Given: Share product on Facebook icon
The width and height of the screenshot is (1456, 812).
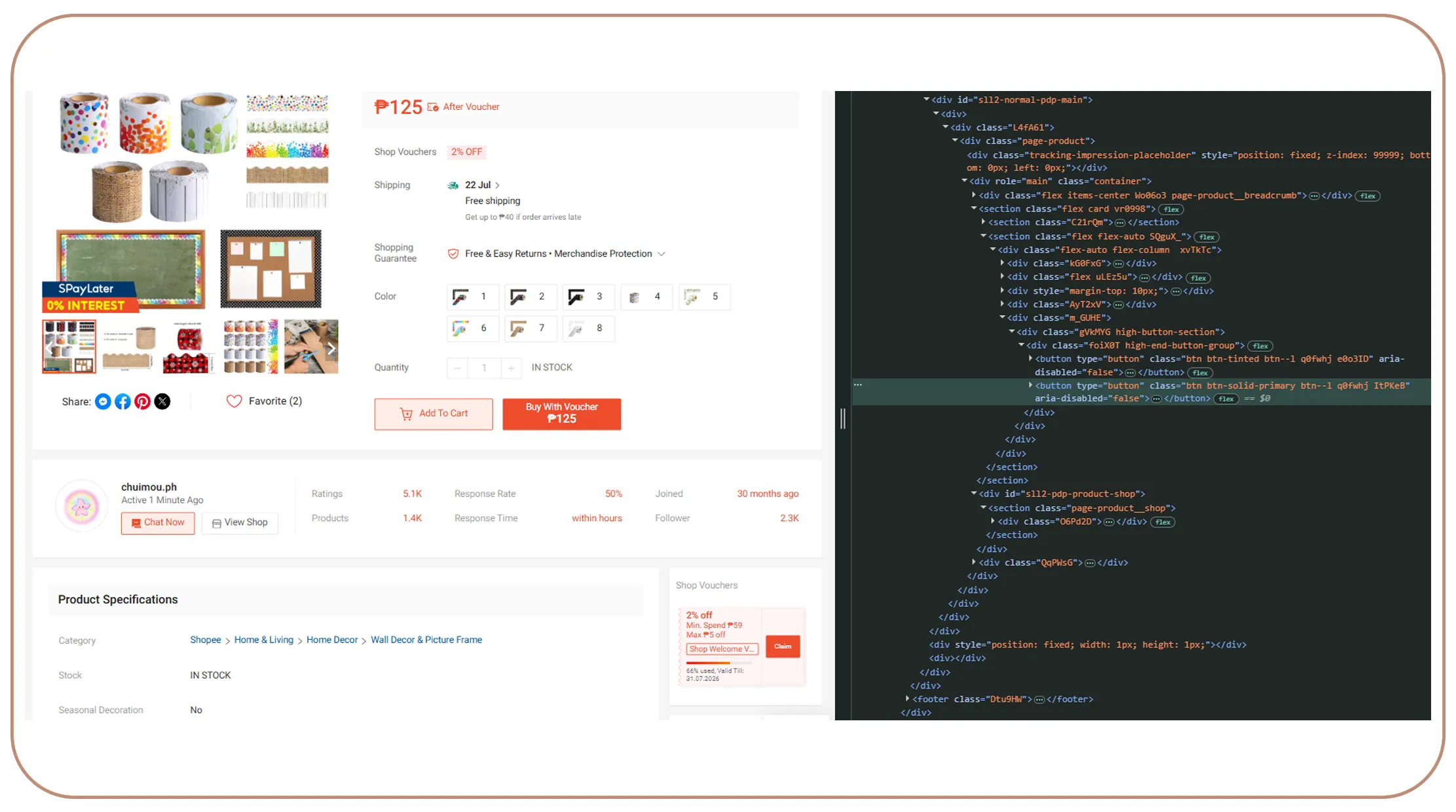Looking at the screenshot, I should [x=122, y=401].
